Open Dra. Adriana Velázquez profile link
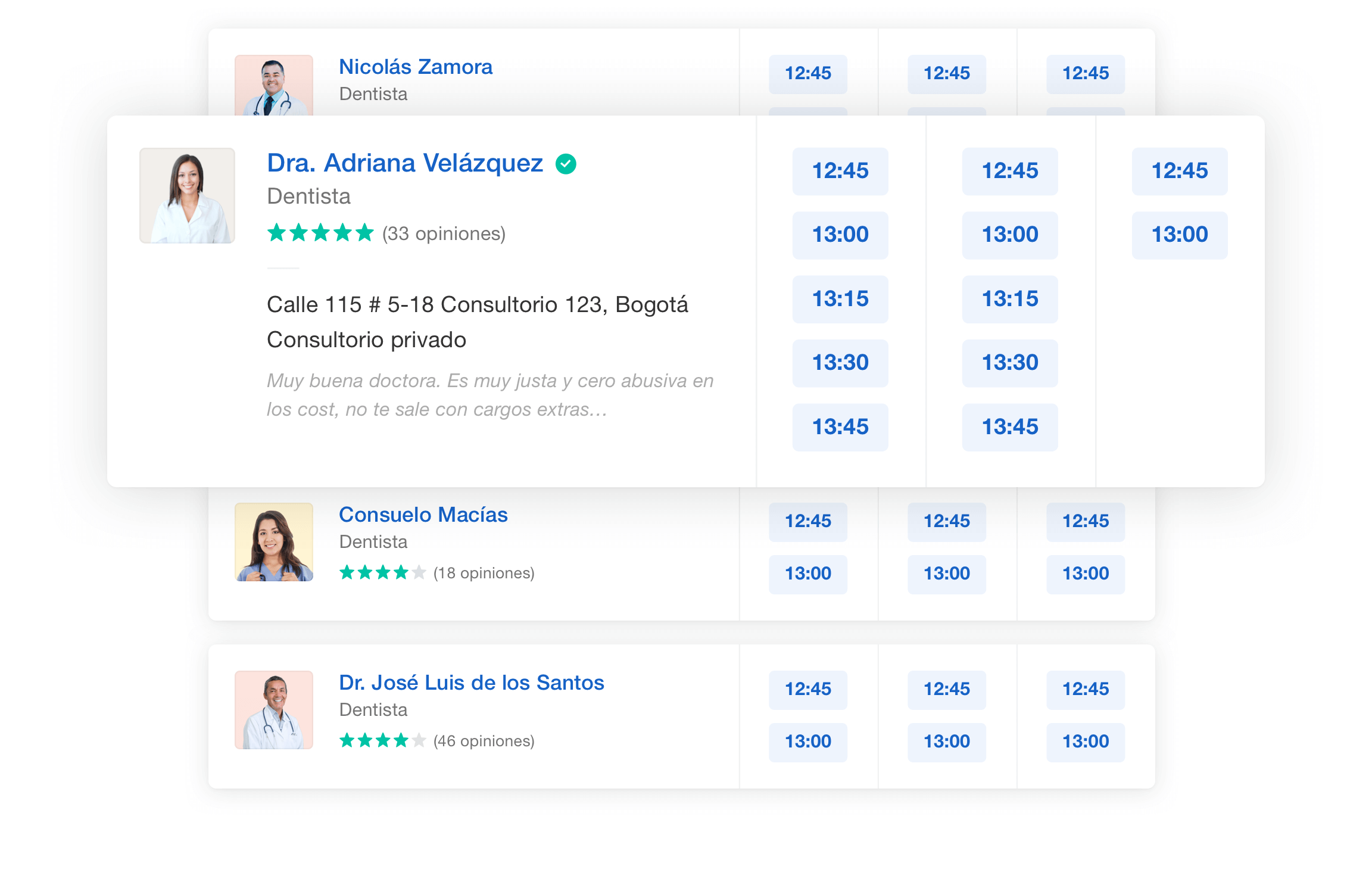 tap(404, 163)
